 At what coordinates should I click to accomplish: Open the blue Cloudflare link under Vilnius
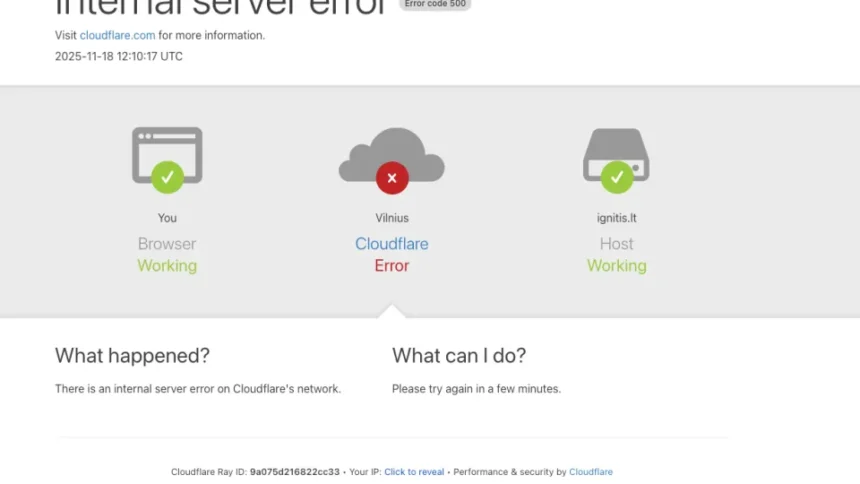[391, 244]
